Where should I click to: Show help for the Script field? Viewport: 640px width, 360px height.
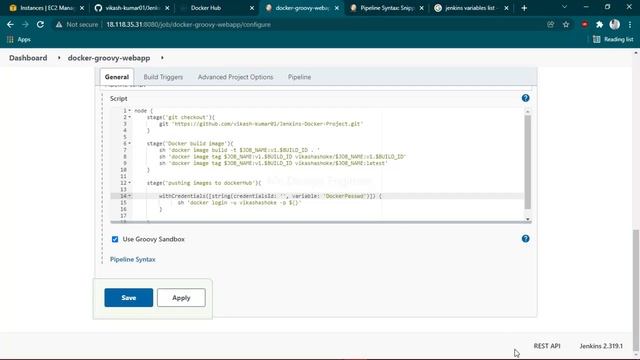pyautogui.click(x=525, y=98)
